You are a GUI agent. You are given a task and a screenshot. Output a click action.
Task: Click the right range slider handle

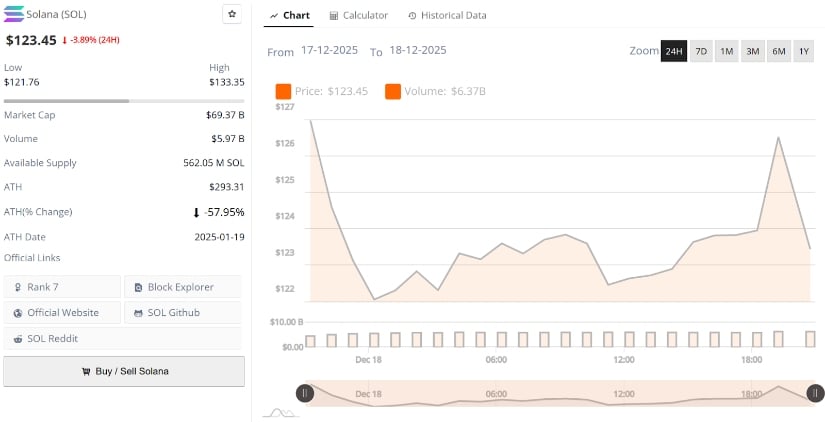tap(815, 393)
